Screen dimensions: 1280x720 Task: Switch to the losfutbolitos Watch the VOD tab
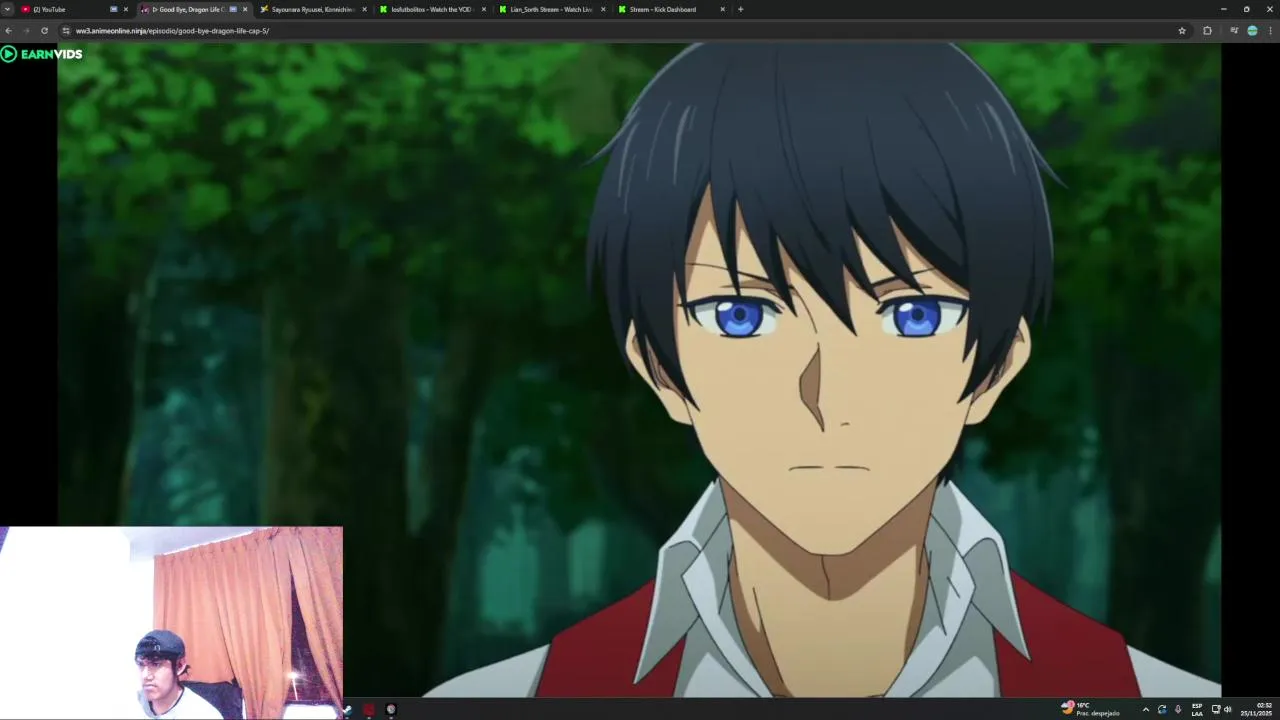click(431, 9)
